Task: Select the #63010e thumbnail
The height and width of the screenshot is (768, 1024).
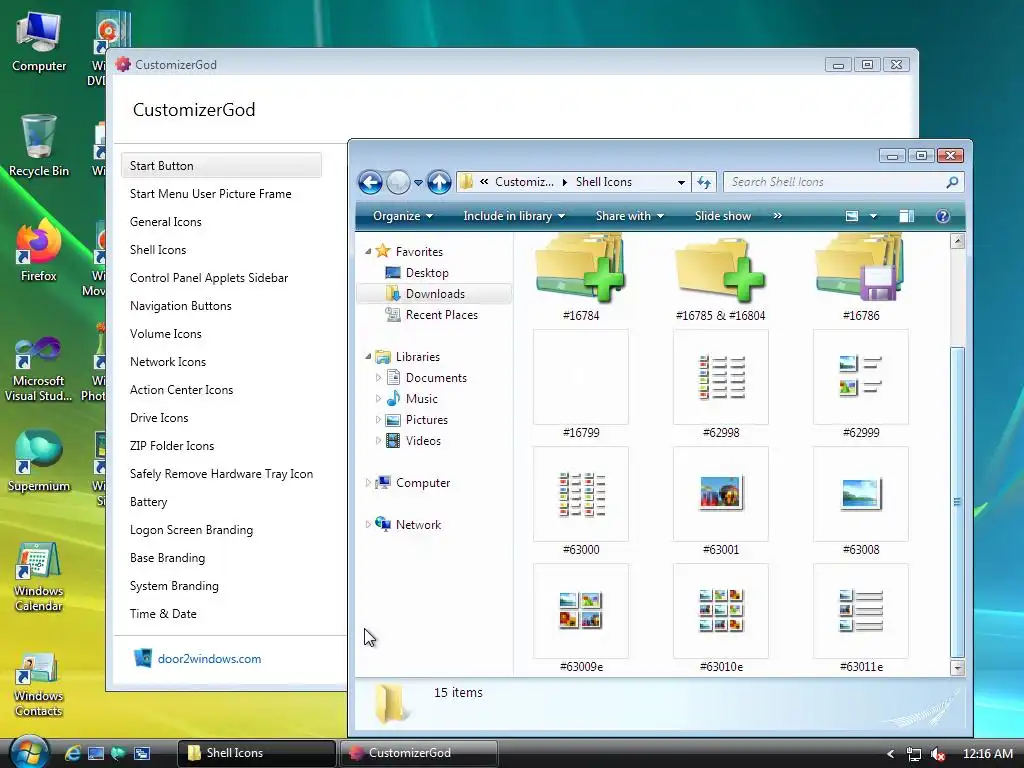Action: pos(720,611)
